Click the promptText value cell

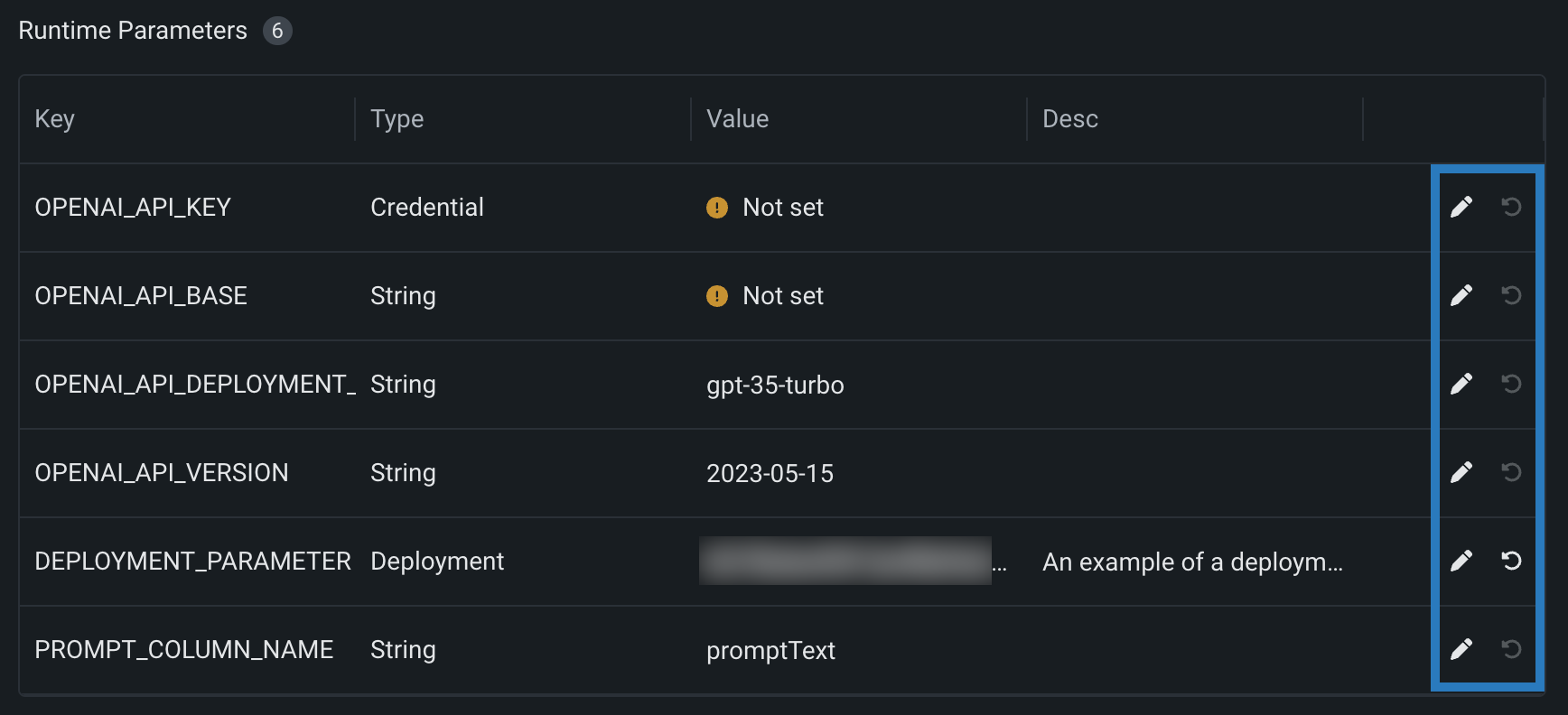point(770,651)
